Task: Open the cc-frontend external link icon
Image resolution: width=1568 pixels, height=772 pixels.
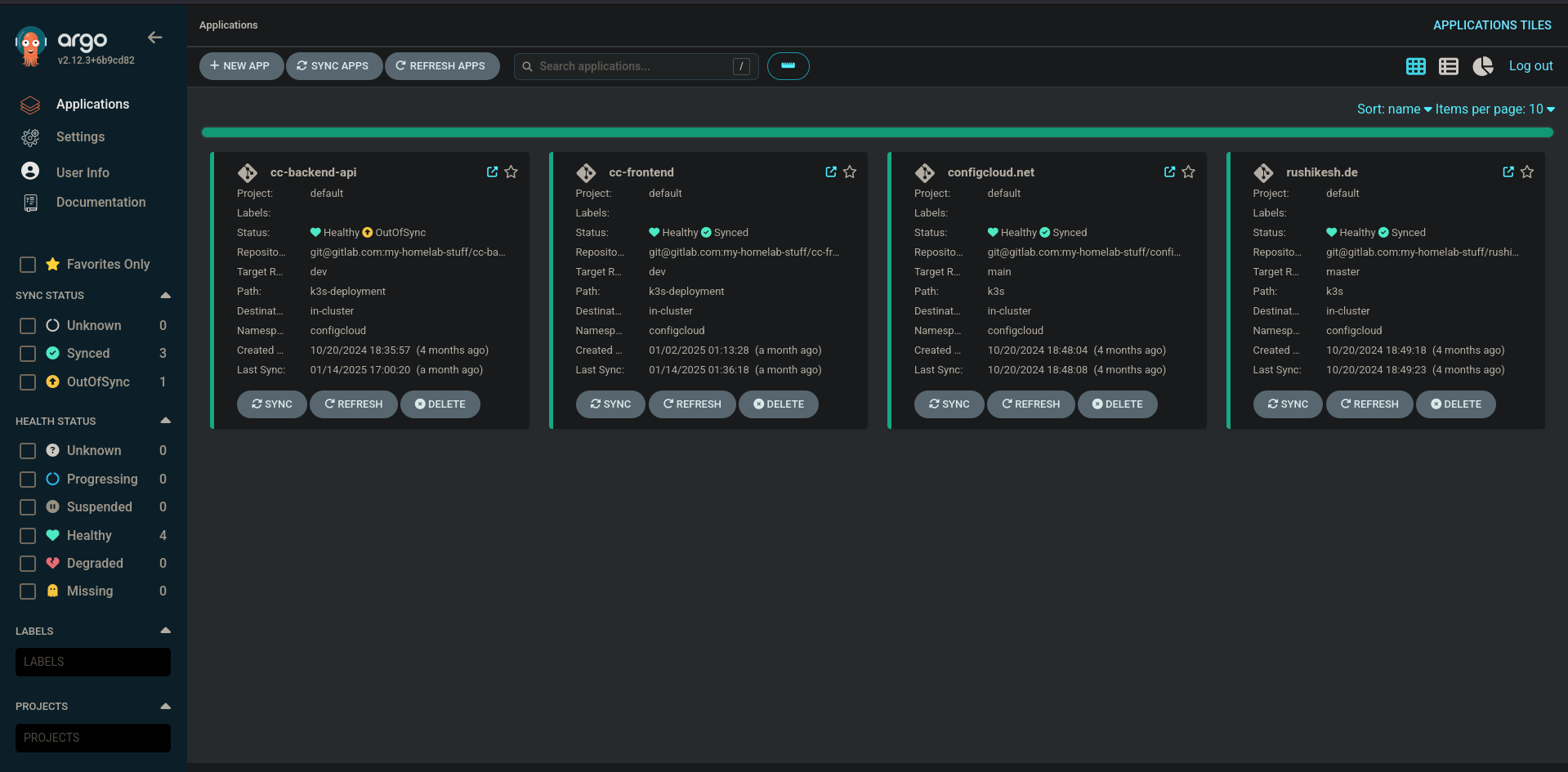Action: click(830, 172)
